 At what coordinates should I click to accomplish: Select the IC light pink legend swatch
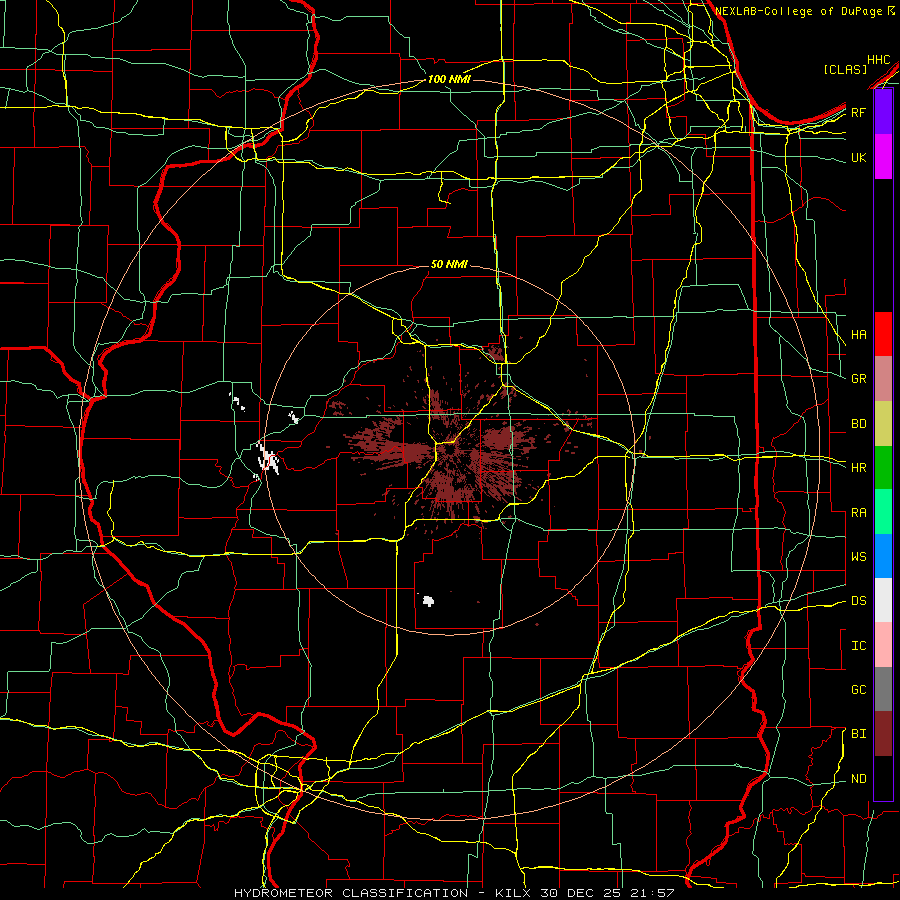[x=883, y=645]
